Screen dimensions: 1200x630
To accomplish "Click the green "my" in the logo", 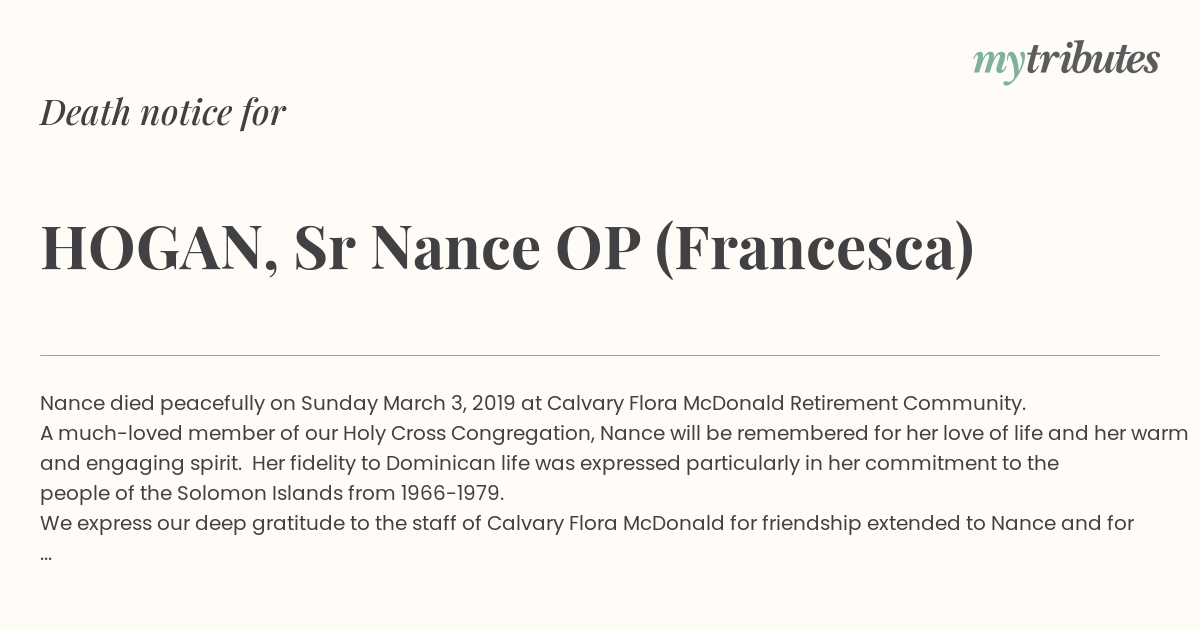I will [x=998, y=62].
